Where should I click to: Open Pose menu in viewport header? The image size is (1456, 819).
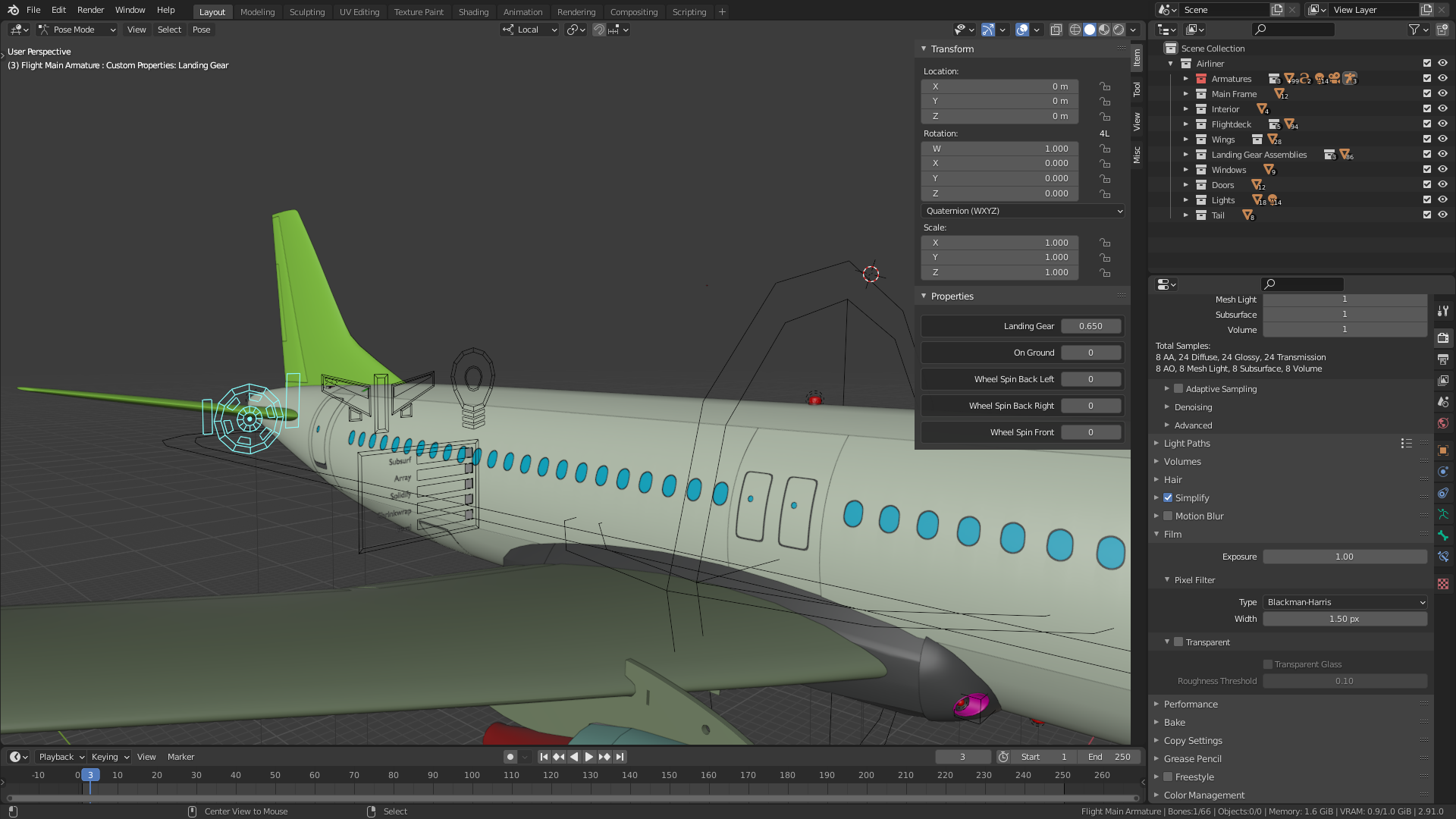[x=201, y=30]
